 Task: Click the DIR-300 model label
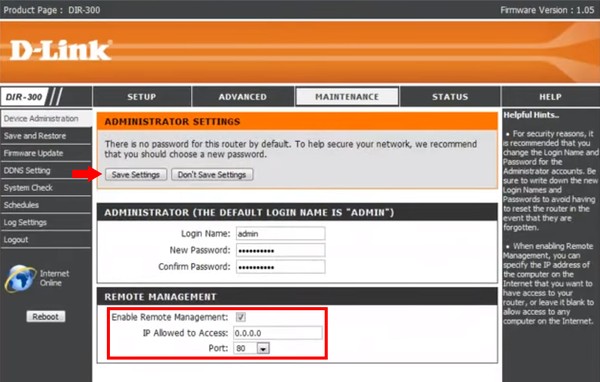pos(24,97)
